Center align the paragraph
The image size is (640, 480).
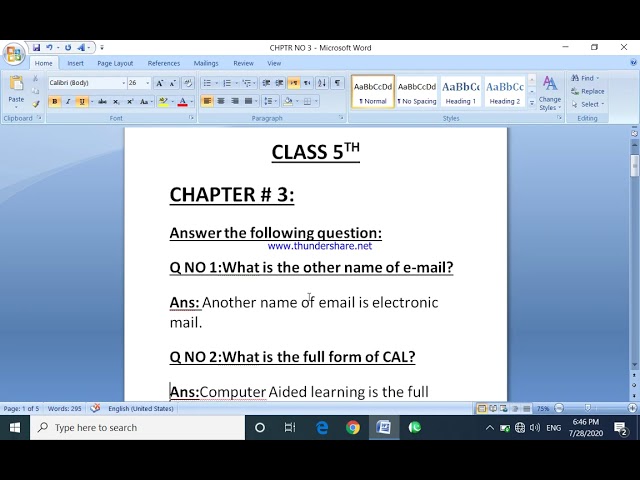(x=221, y=101)
